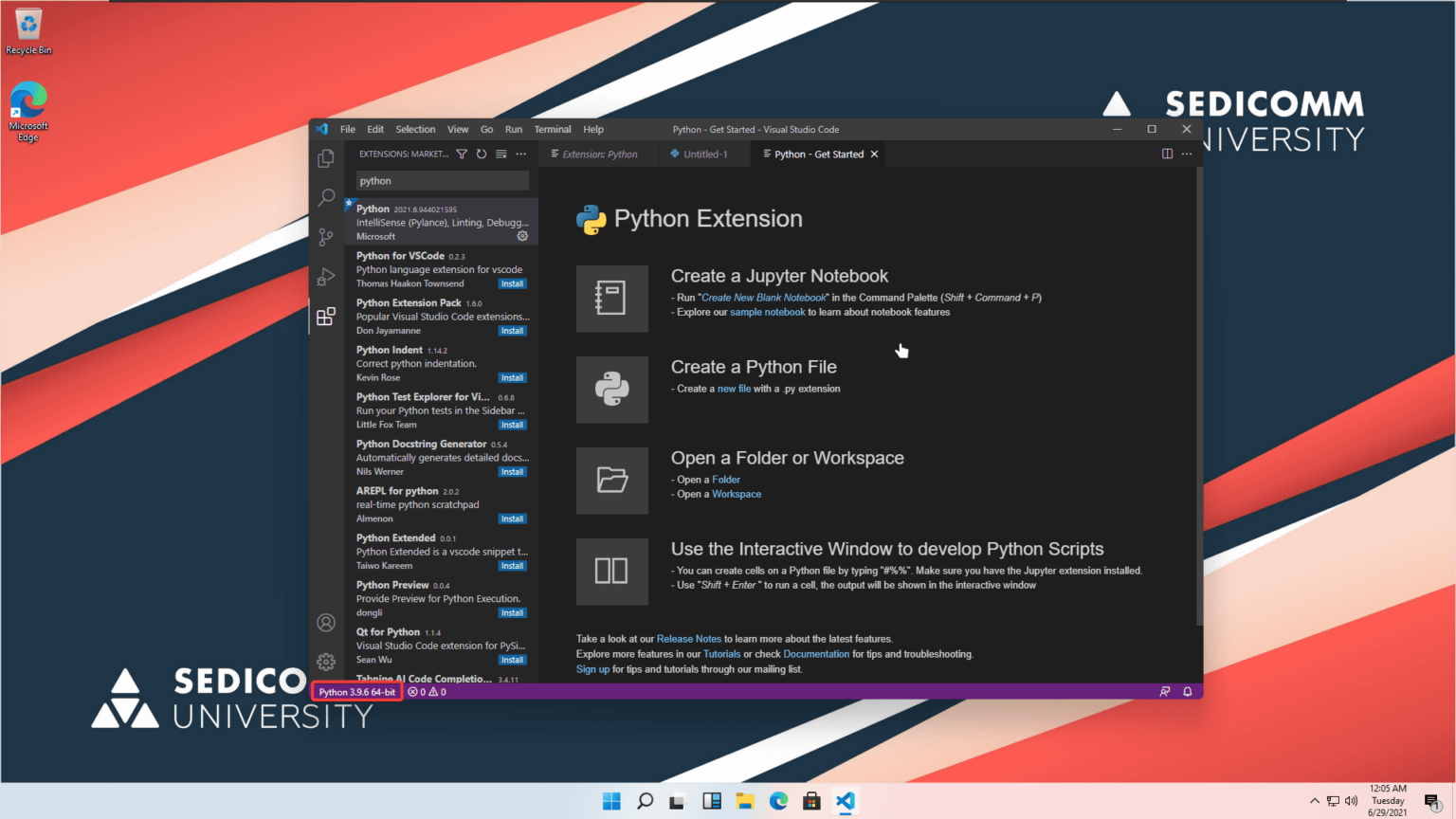Click the feedback icon in status bar
The width and height of the screenshot is (1456, 819).
pyautogui.click(x=1165, y=692)
